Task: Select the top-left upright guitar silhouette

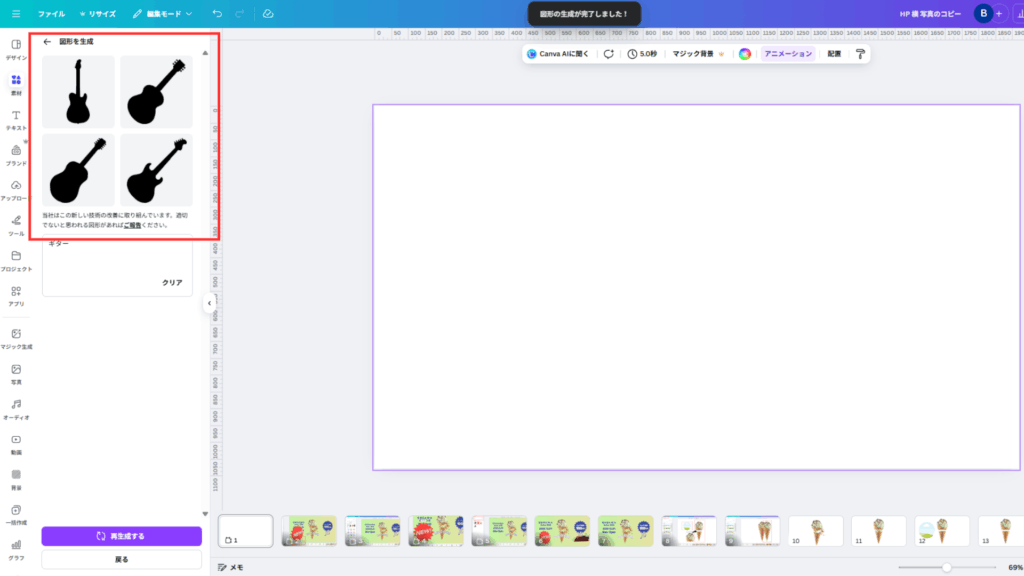Action: point(78,91)
